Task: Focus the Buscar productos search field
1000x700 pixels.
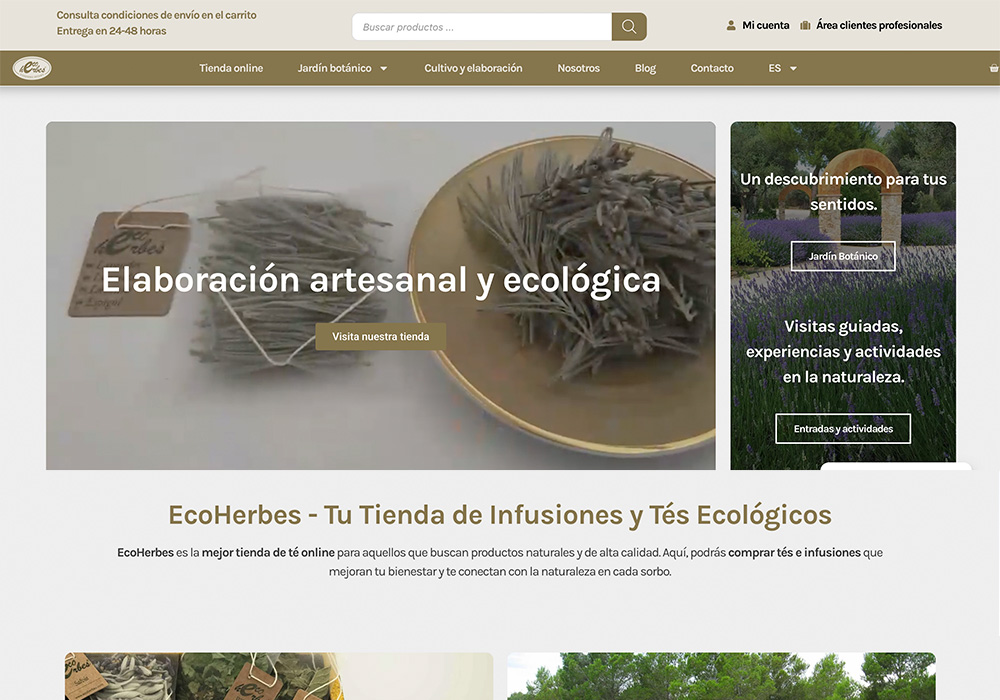Action: click(482, 27)
